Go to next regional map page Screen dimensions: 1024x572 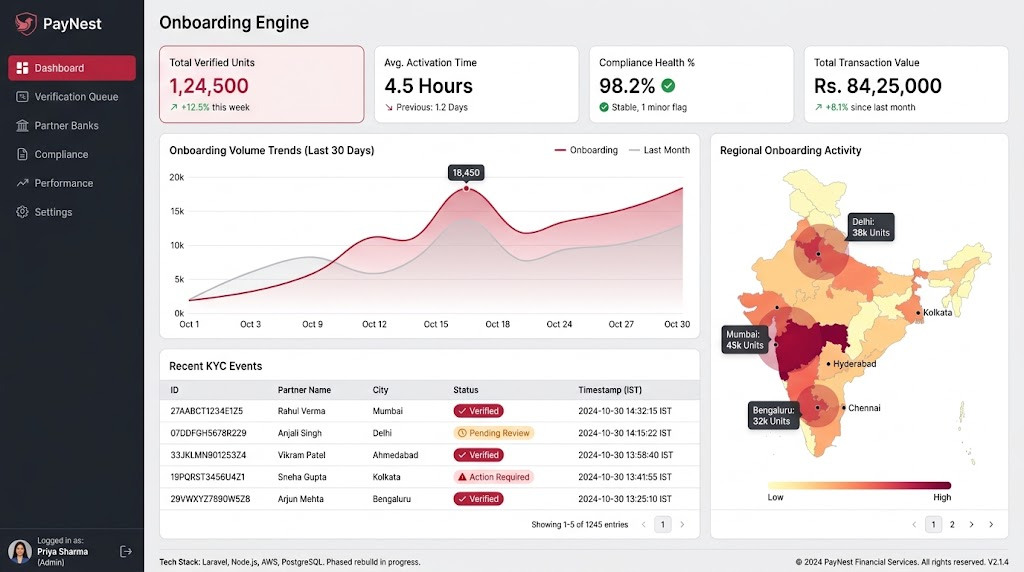(x=972, y=524)
